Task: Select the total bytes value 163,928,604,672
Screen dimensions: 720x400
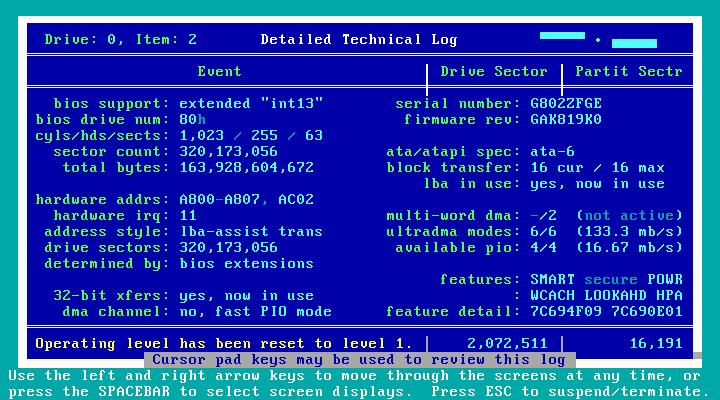Action: coord(246,168)
